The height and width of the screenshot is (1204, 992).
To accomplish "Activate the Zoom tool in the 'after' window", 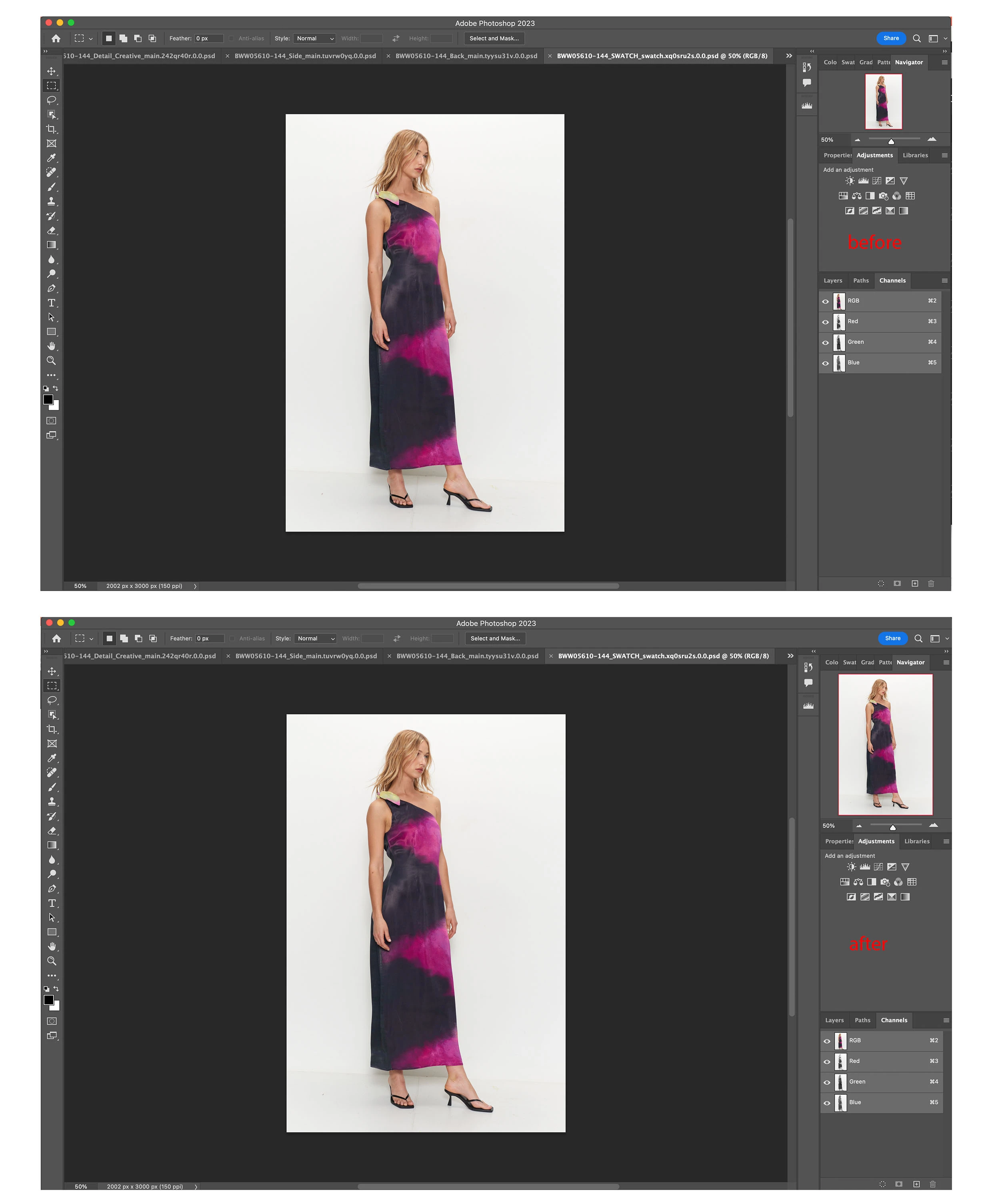I will [x=52, y=961].
